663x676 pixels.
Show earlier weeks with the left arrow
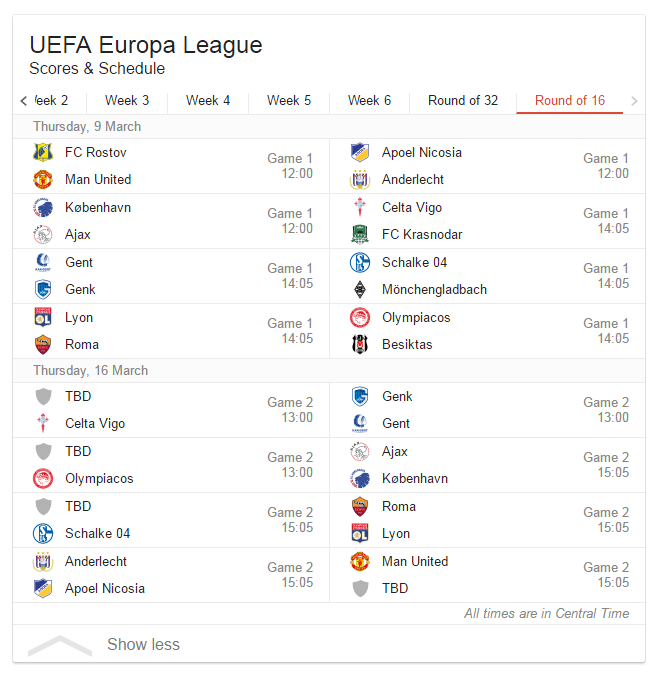[x=24, y=101]
